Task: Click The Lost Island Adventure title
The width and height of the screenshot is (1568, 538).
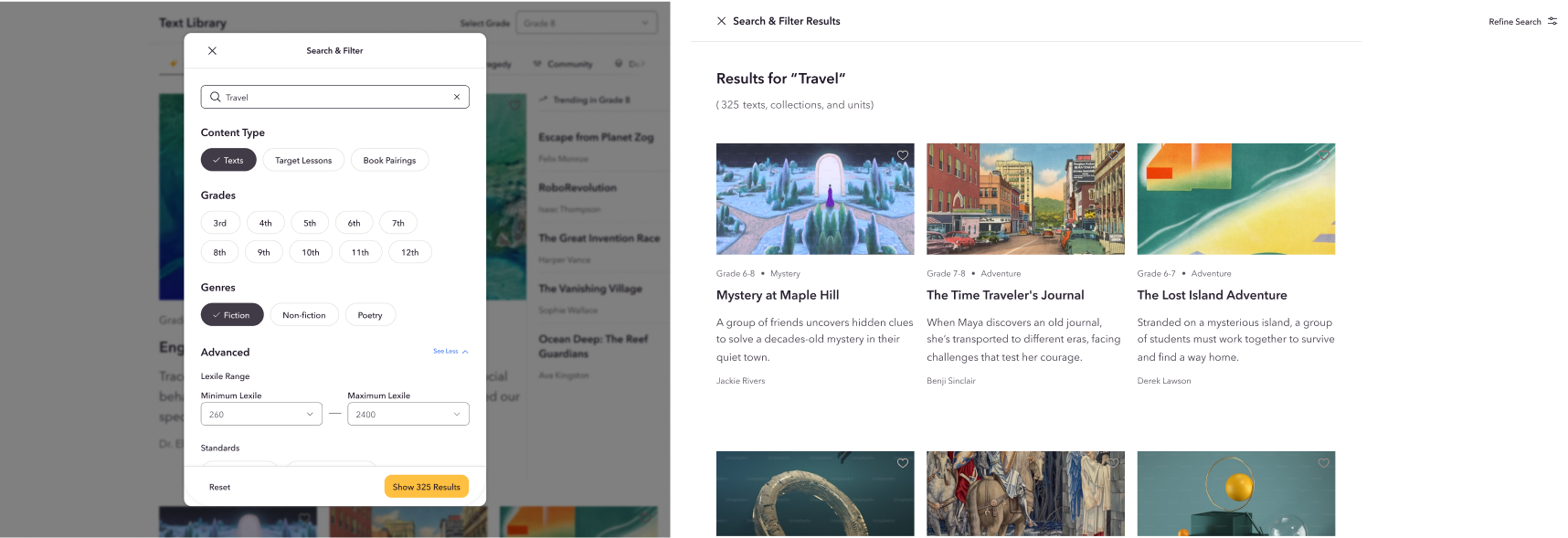Action: coord(1212,295)
